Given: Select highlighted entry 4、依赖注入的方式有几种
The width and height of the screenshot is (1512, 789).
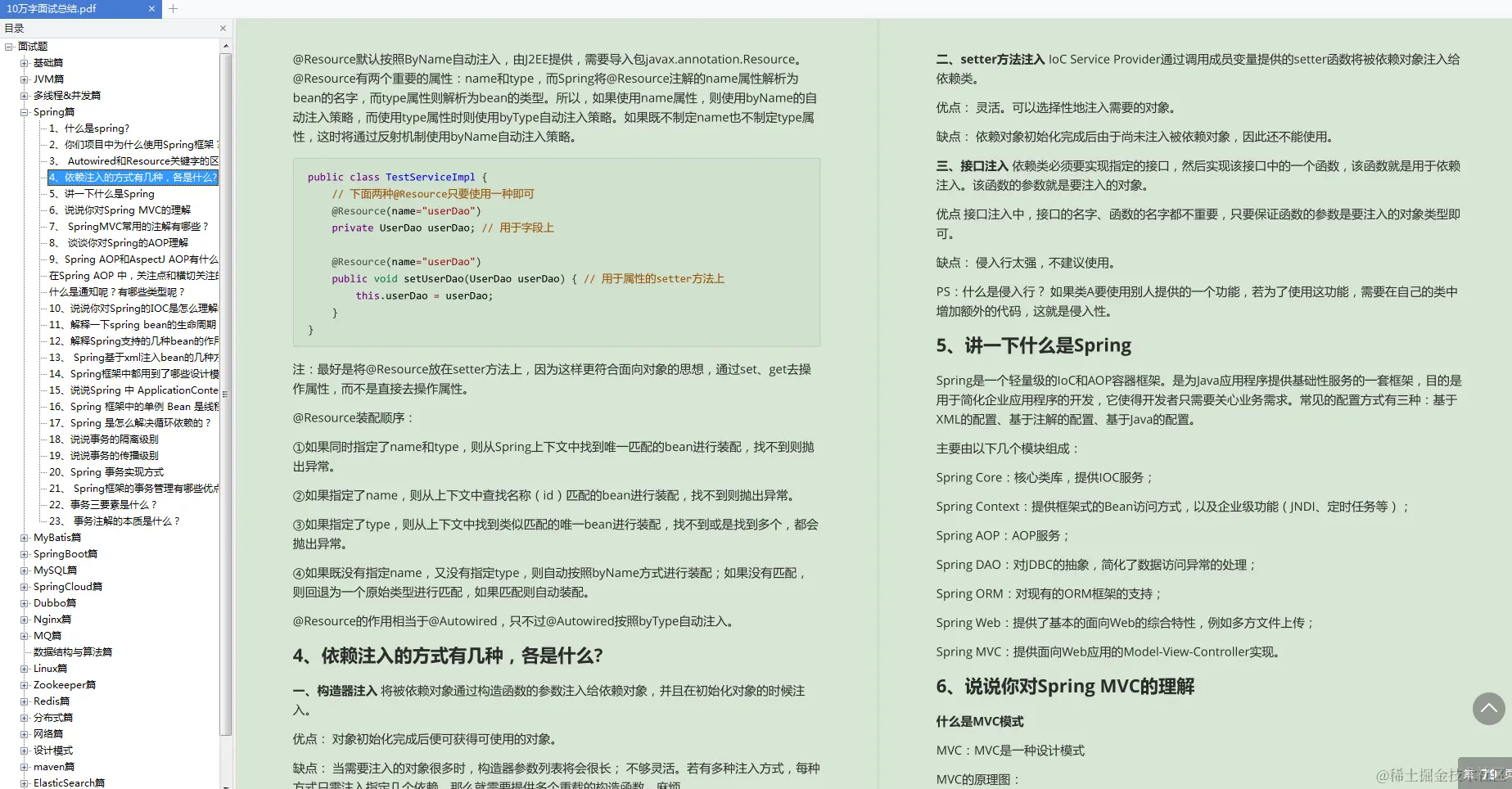Looking at the screenshot, I should (131, 178).
